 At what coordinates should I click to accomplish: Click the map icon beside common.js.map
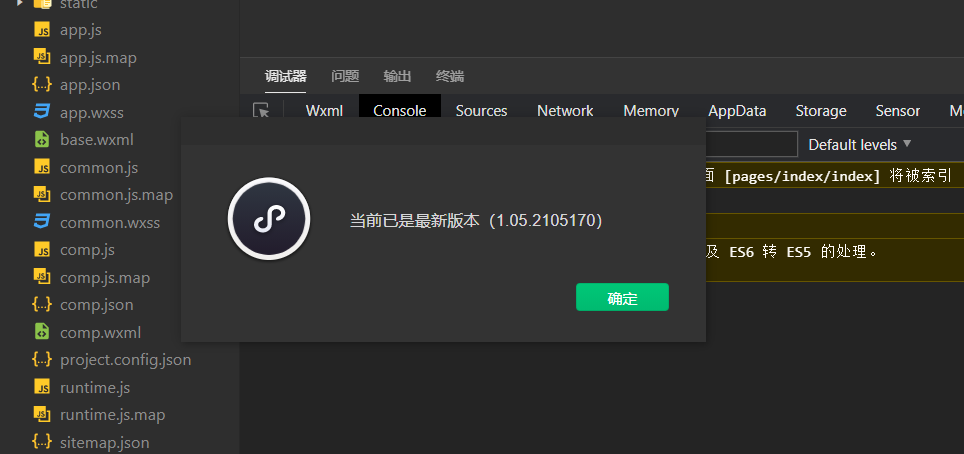(x=41, y=195)
